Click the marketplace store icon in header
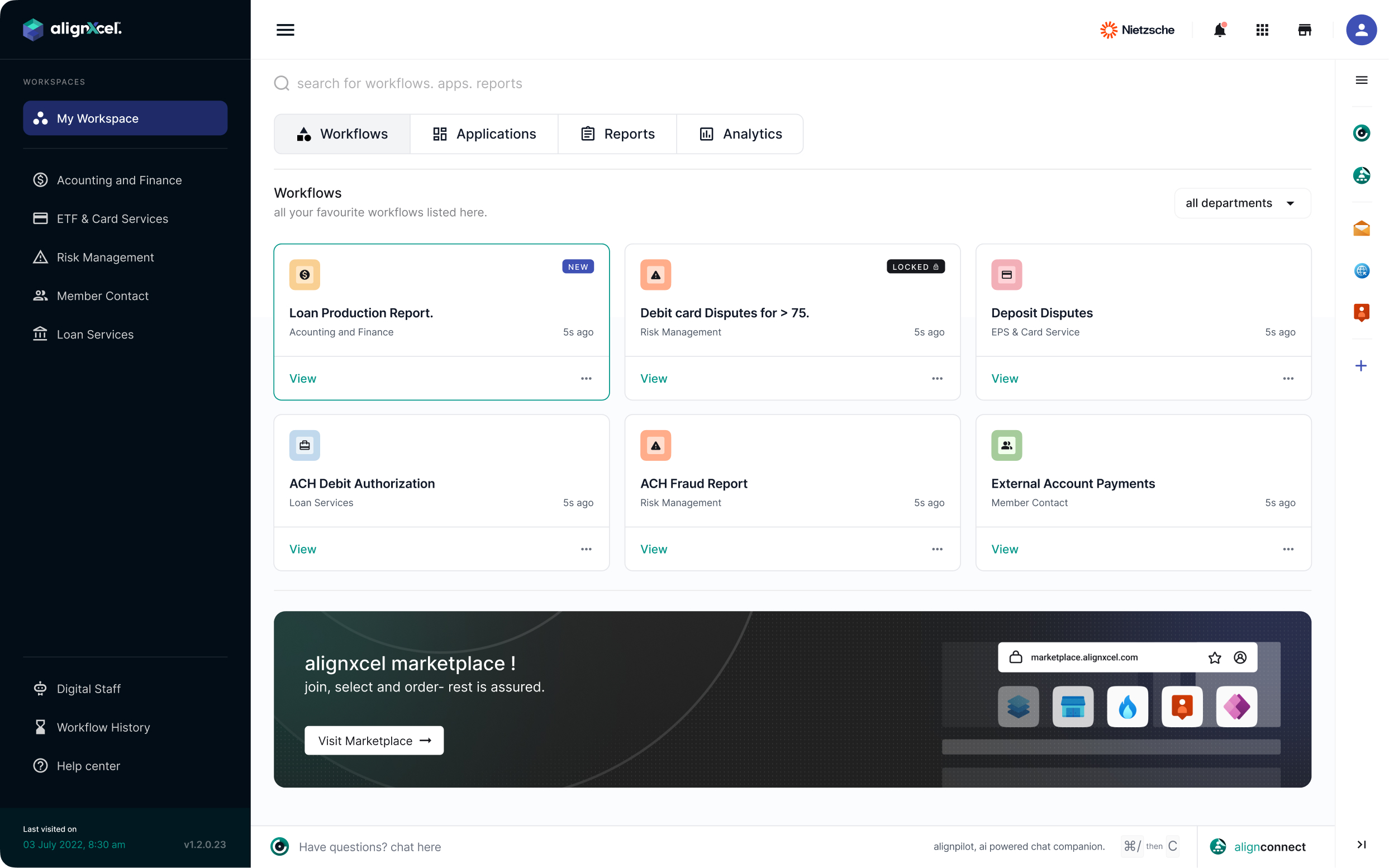The width and height of the screenshot is (1389, 868). click(1305, 30)
